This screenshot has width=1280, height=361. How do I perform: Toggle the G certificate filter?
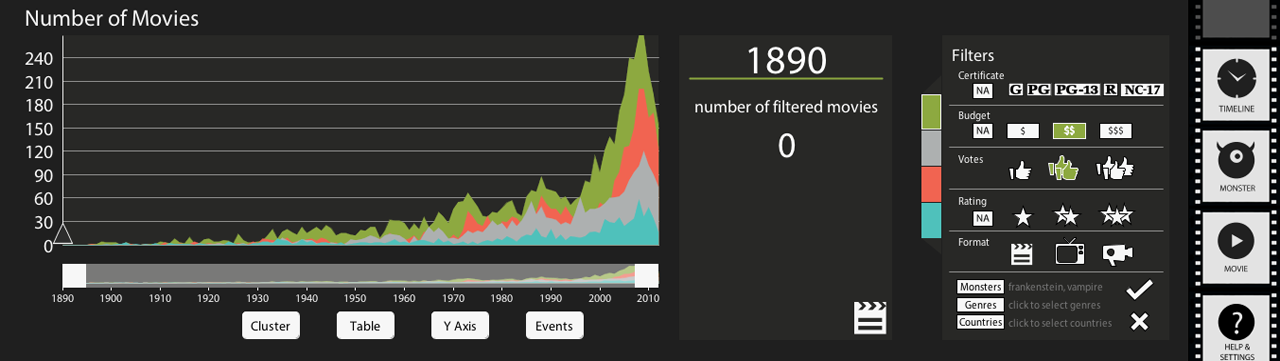coord(1015,90)
